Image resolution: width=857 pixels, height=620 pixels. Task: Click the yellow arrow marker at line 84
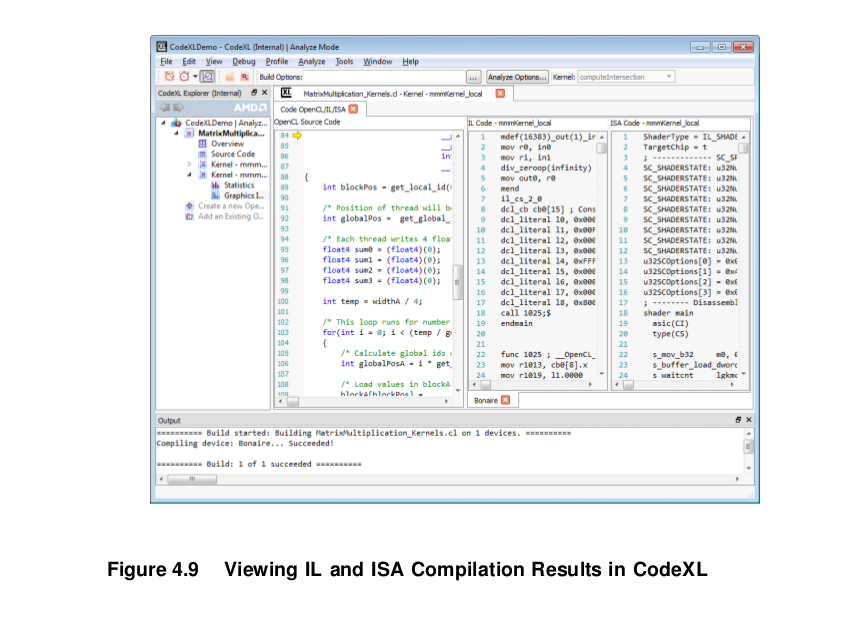[297, 136]
